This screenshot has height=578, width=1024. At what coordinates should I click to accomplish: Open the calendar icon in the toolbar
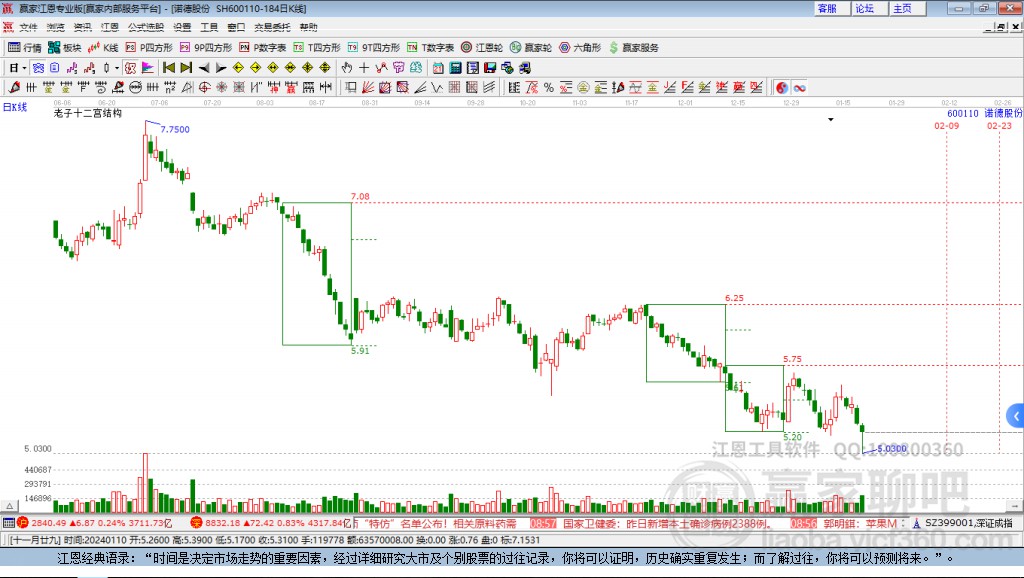tap(438, 67)
